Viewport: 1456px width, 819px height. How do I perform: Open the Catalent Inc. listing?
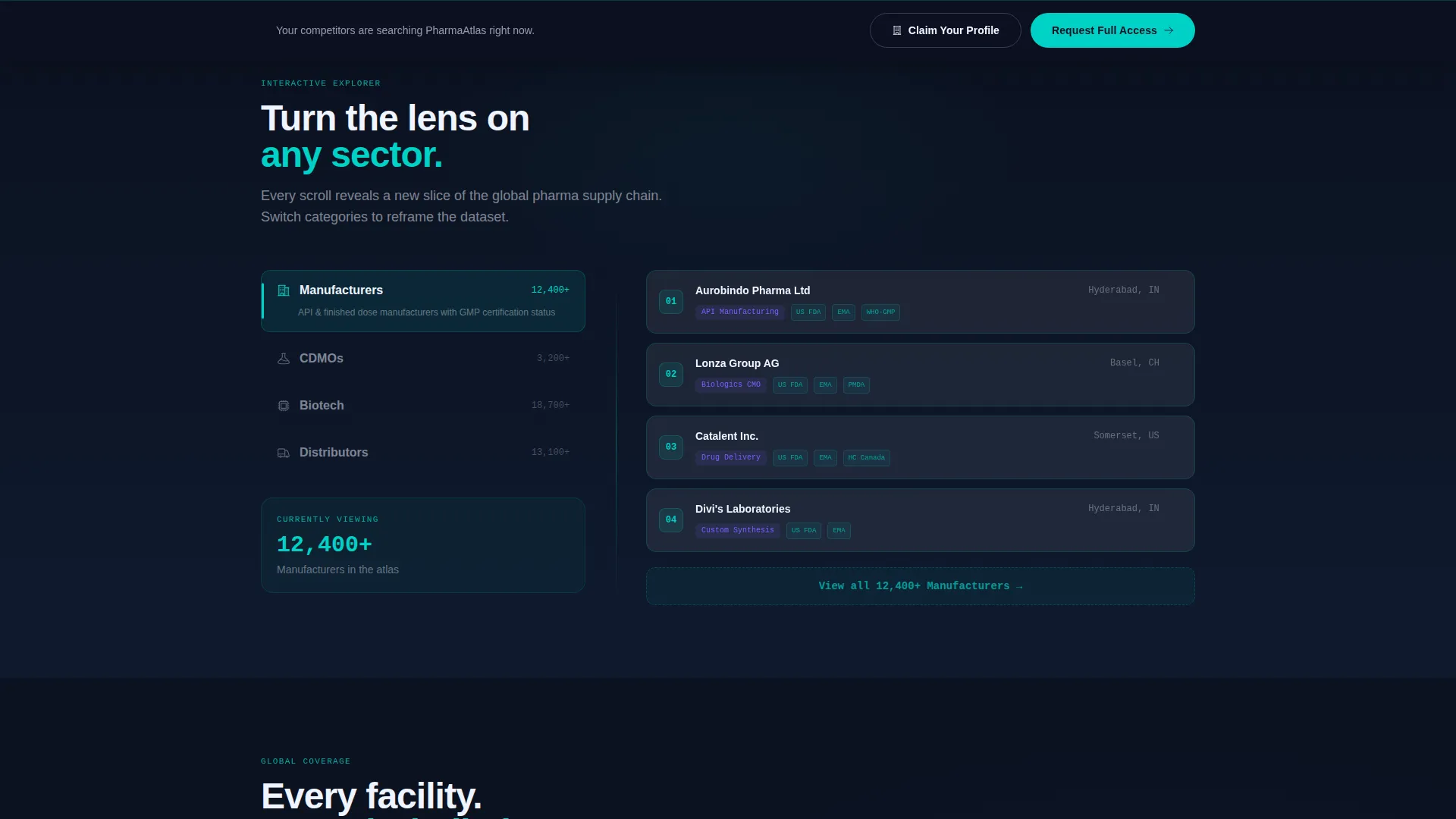[920, 447]
